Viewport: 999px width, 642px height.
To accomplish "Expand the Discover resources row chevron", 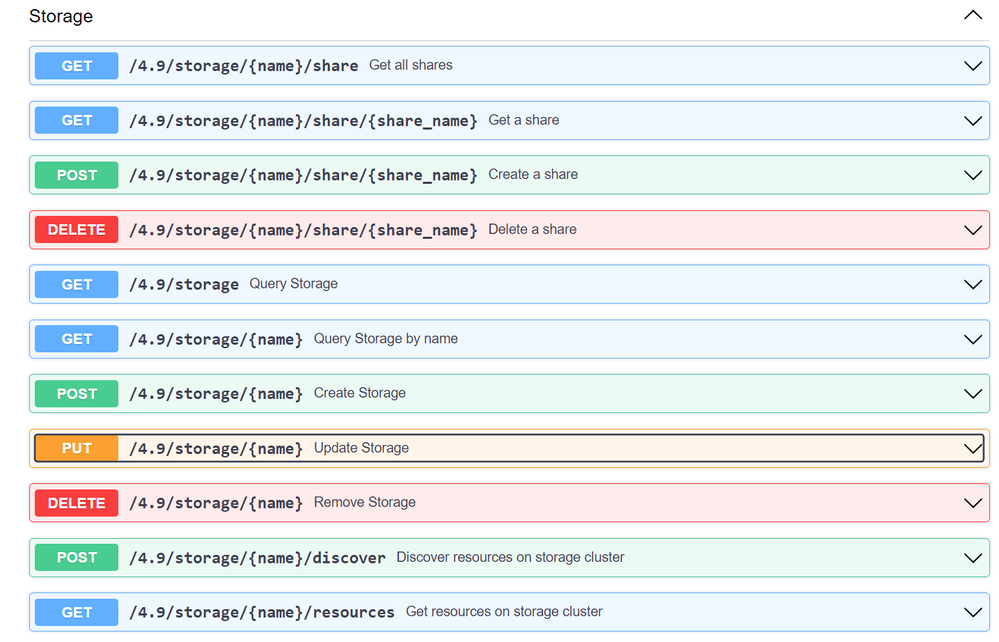I will (x=972, y=558).
